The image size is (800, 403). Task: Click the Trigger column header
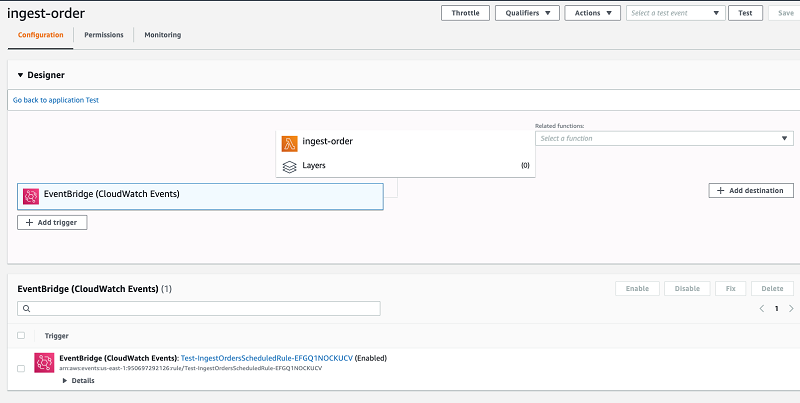point(57,336)
